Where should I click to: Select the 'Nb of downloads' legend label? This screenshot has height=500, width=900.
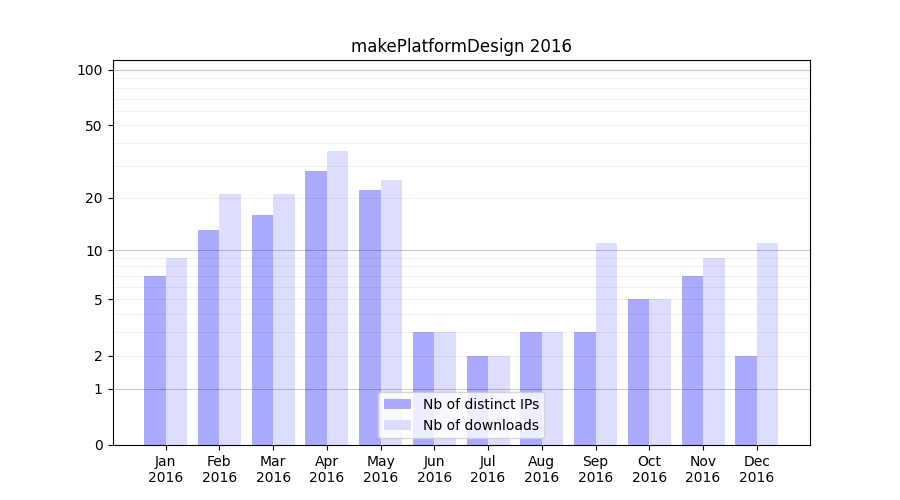(480, 425)
